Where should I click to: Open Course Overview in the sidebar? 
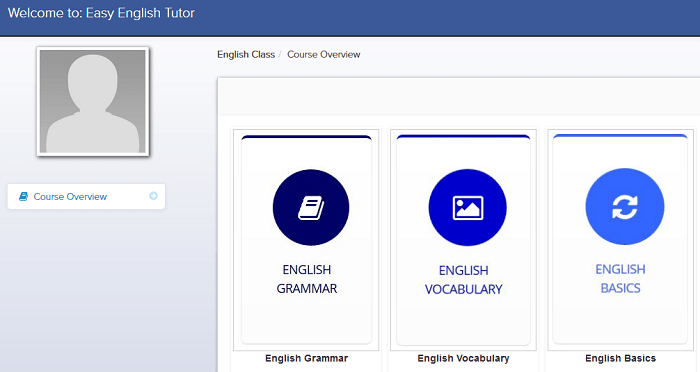[x=86, y=196]
